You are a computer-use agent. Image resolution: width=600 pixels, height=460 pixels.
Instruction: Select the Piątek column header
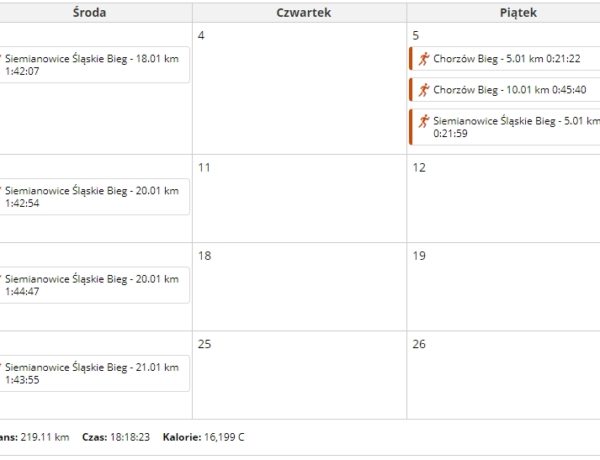[x=518, y=13]
